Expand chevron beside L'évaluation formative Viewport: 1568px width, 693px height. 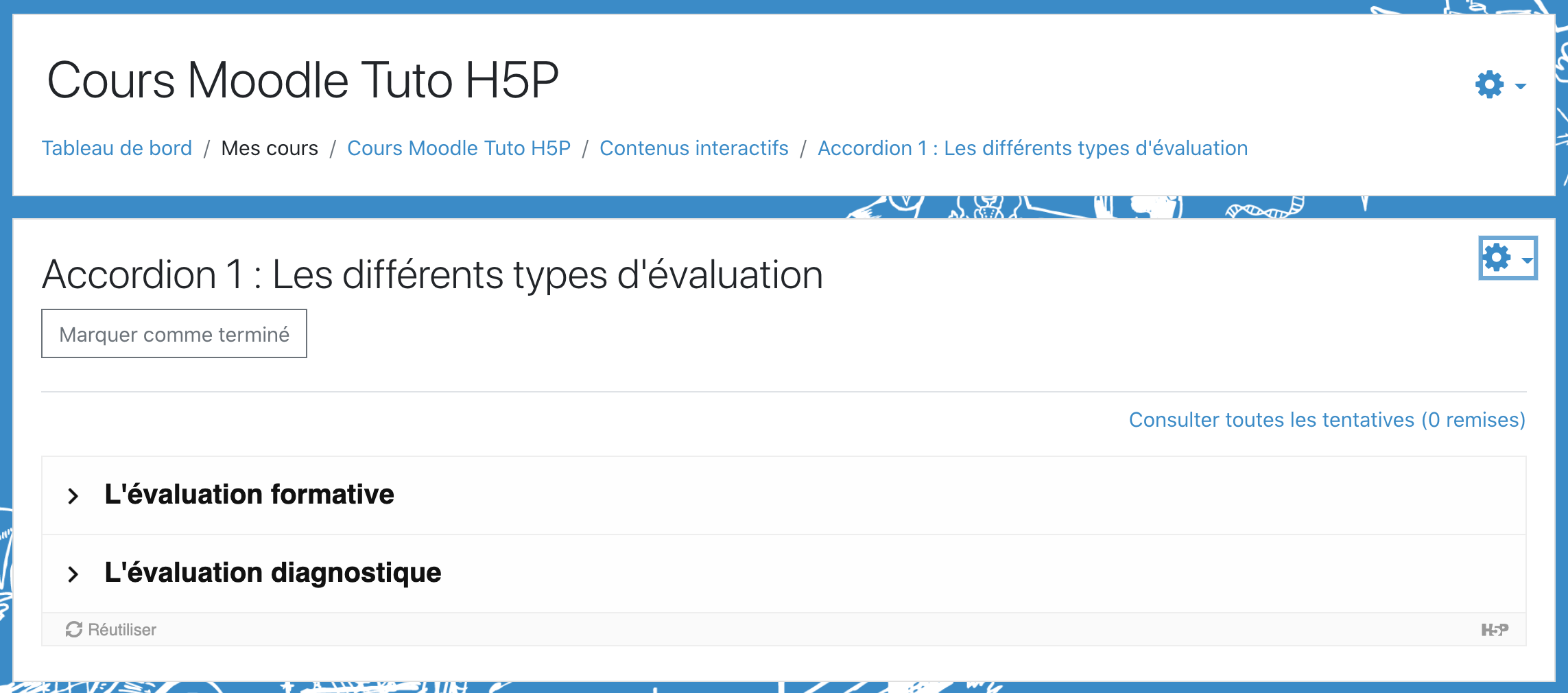[73, 496]
